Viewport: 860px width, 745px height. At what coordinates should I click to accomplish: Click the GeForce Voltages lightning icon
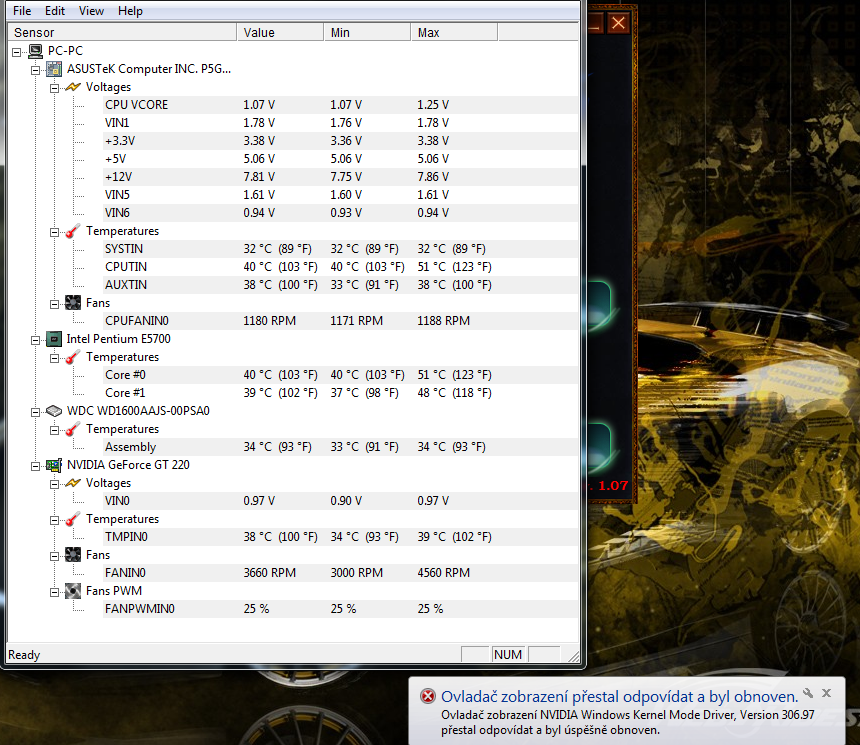73,483
